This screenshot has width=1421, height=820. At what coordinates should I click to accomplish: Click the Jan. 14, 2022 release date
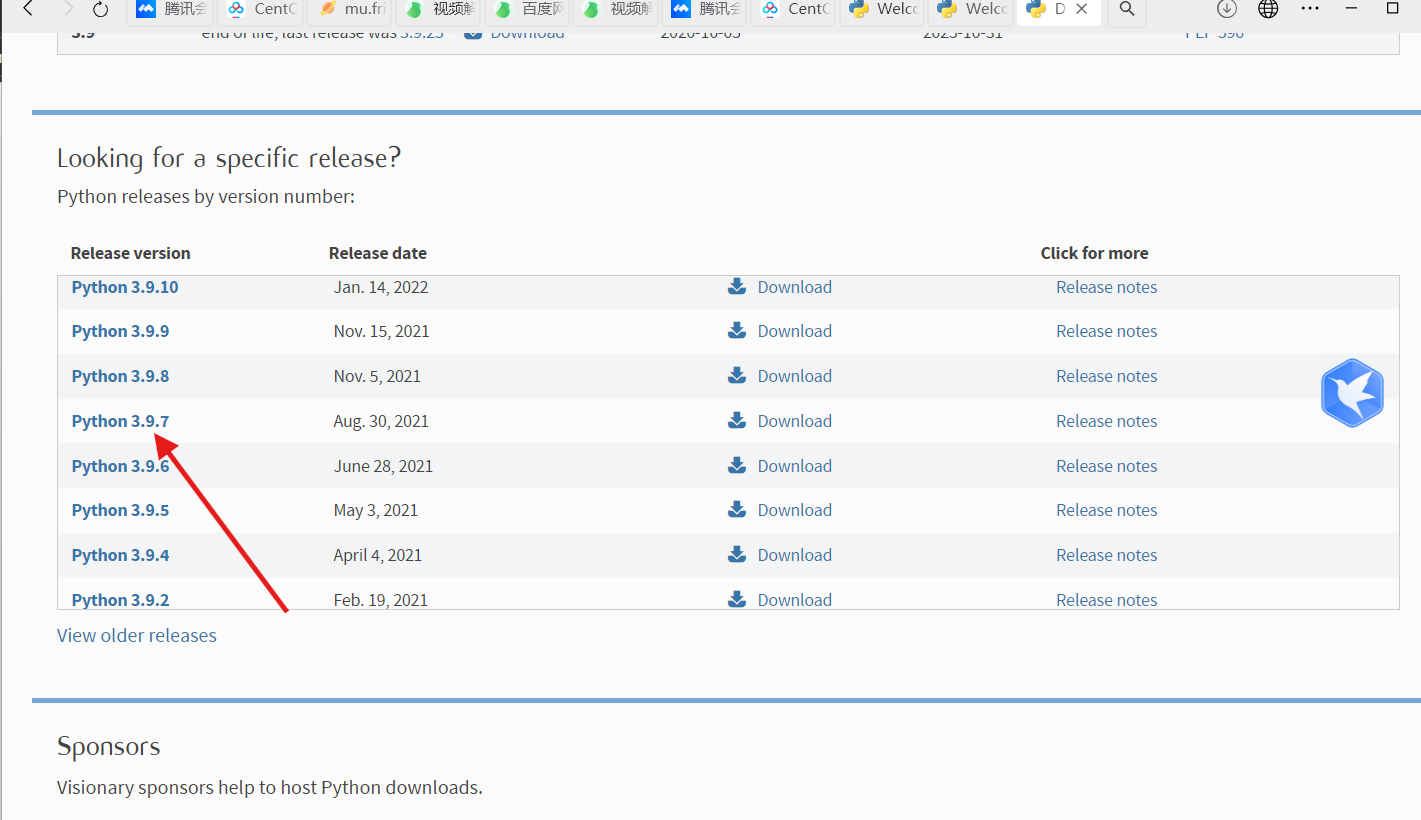tap(381, 287)
